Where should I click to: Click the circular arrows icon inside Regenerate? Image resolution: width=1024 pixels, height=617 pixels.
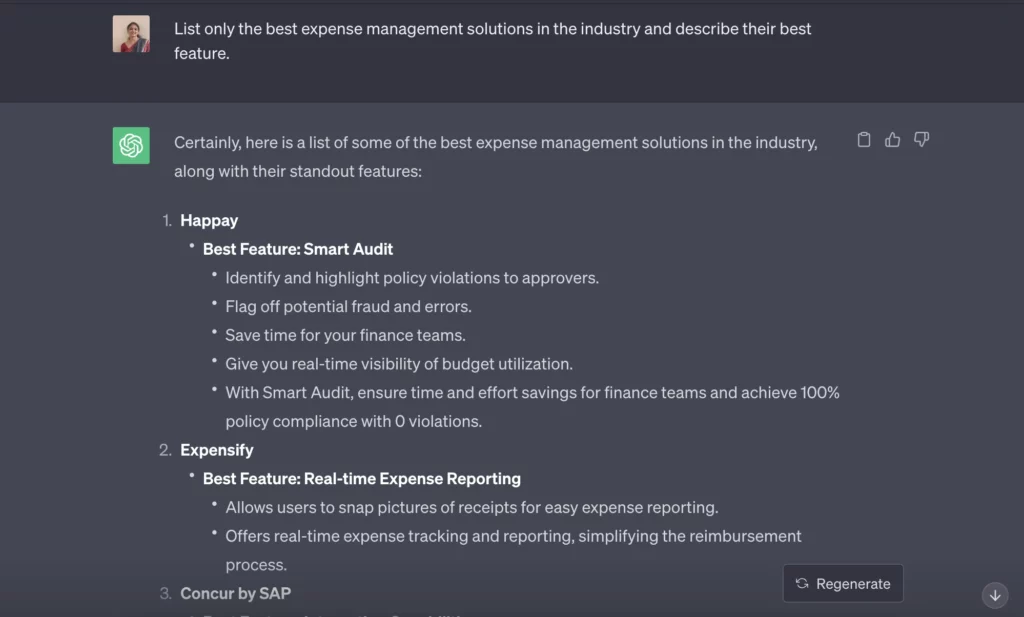(802, 584)
